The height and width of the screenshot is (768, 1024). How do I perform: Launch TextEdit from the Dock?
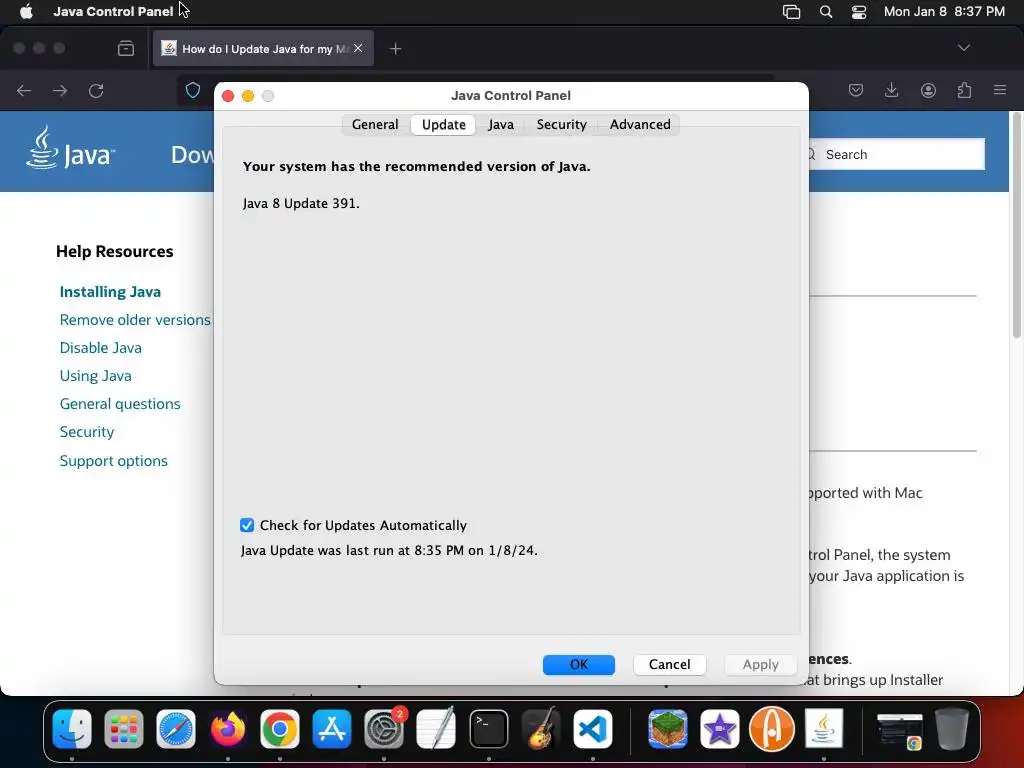(x=436, y=728)
